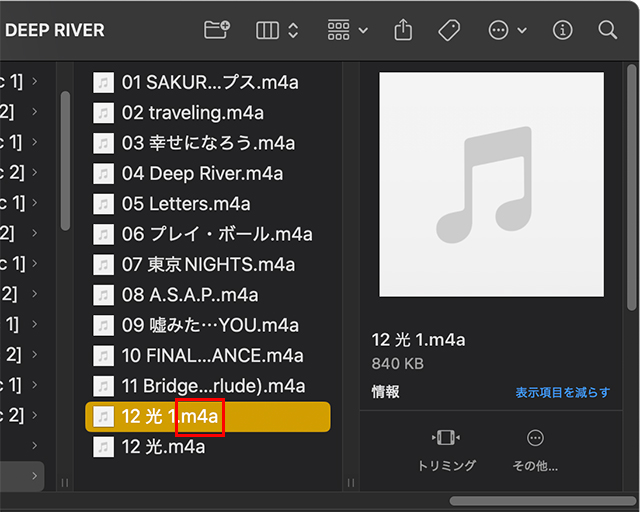Screen dimensions: 640x512
Task: Select file 02 traveling.m4a
Action: pyautogui.click(x=208, y=113)
